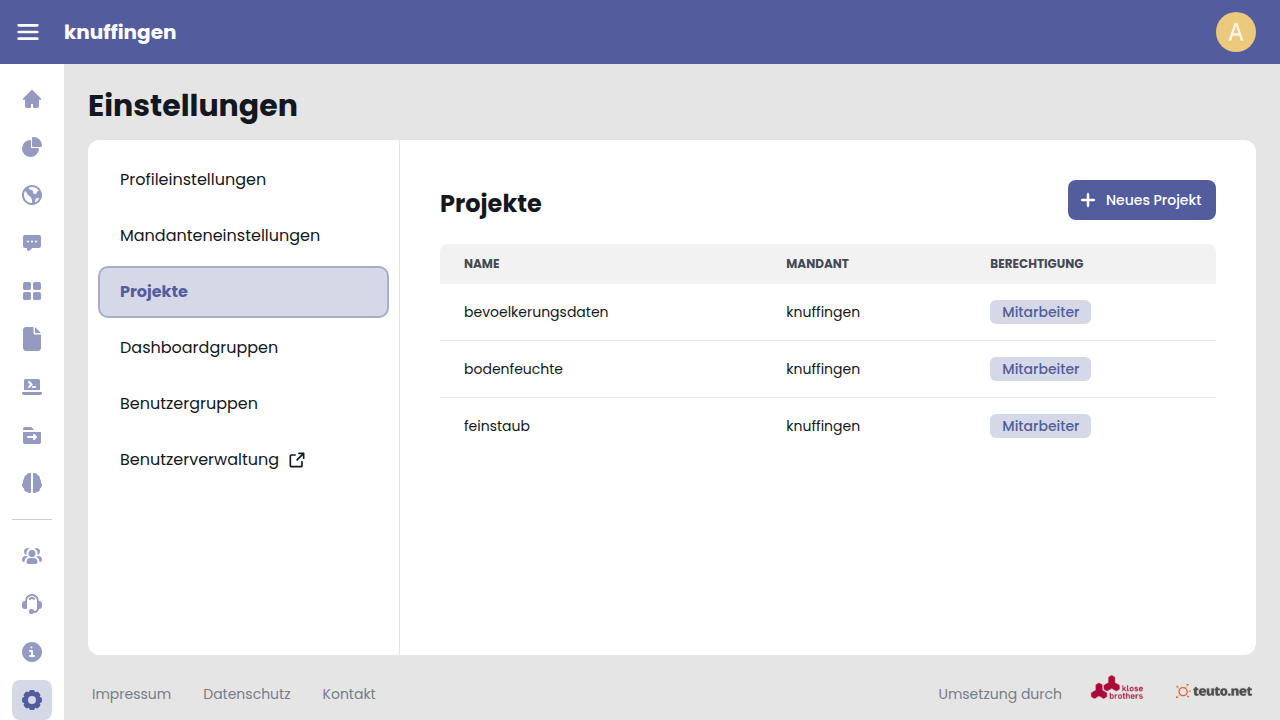Click the document file icon in sidebar
The image size is (1280, 720).
coord(32,339)
